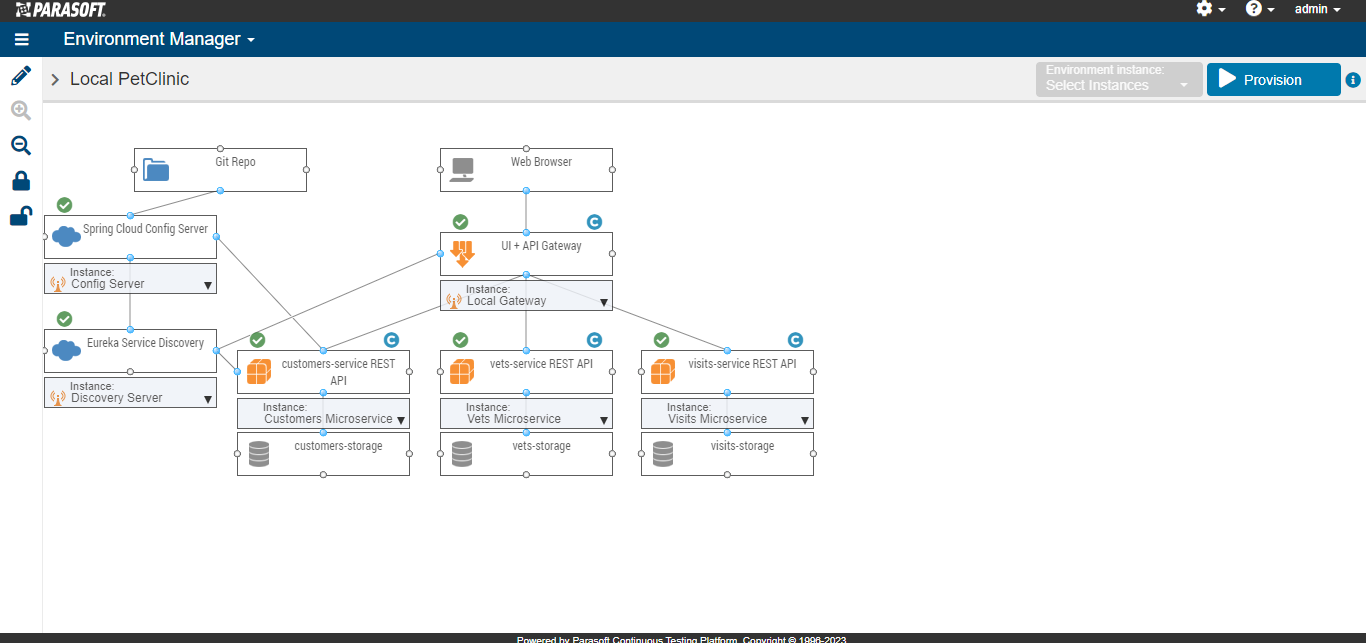Click blue C badge above visits-service REST API

[x=795, y=340]
